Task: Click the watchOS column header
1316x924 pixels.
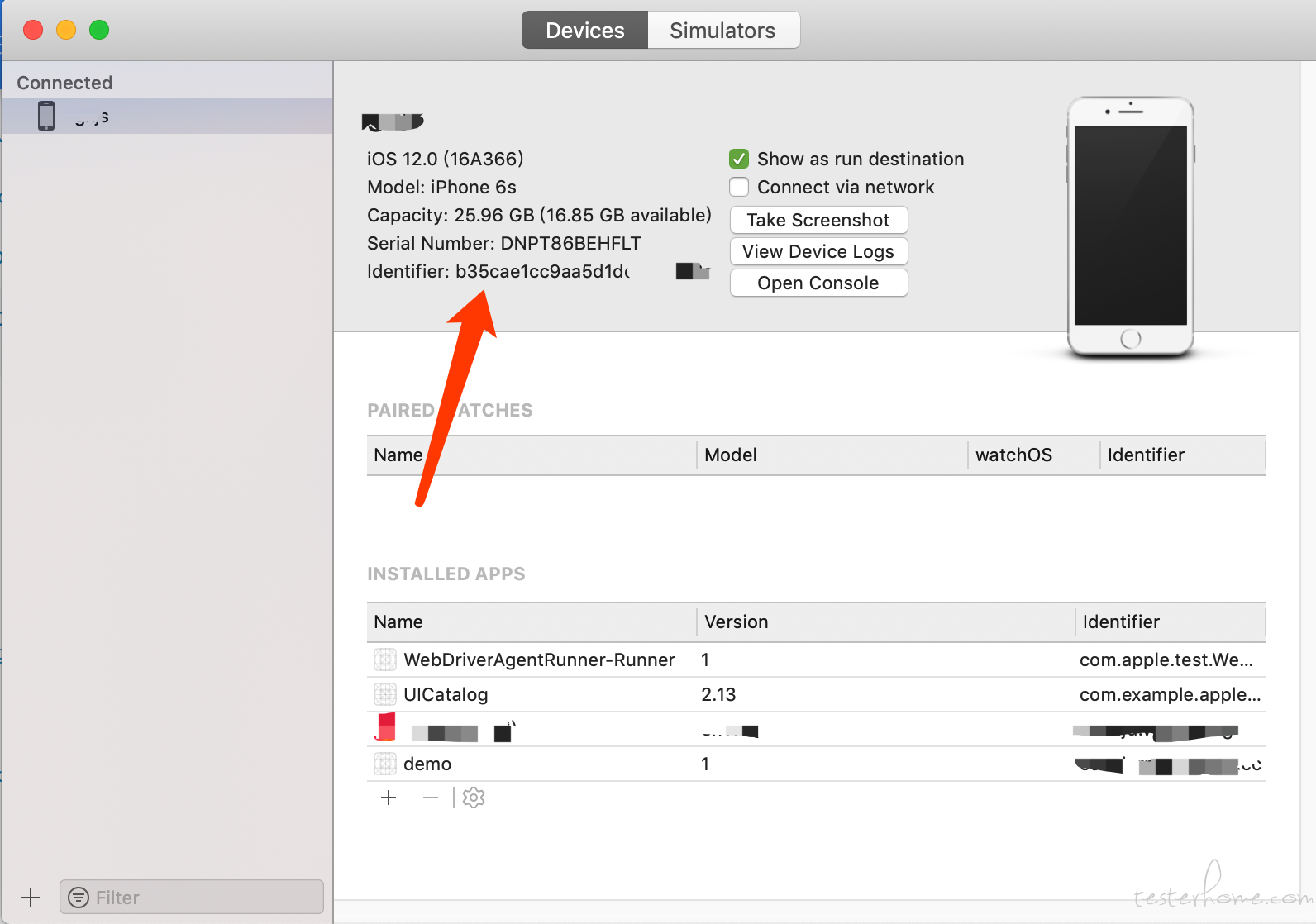Action: [x=1033, y=455]
